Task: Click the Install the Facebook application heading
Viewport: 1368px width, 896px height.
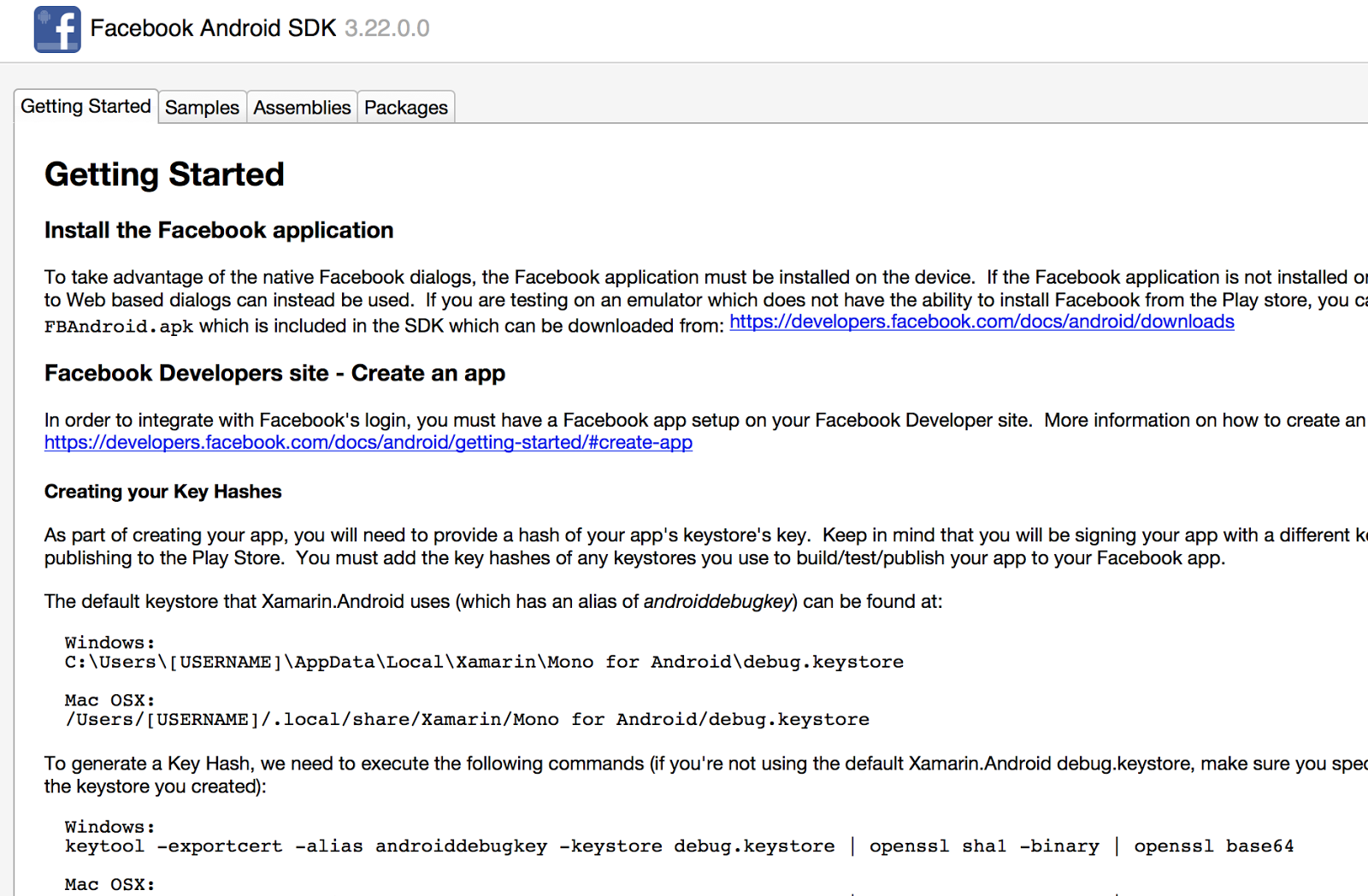Action: (x=219, y=230)
